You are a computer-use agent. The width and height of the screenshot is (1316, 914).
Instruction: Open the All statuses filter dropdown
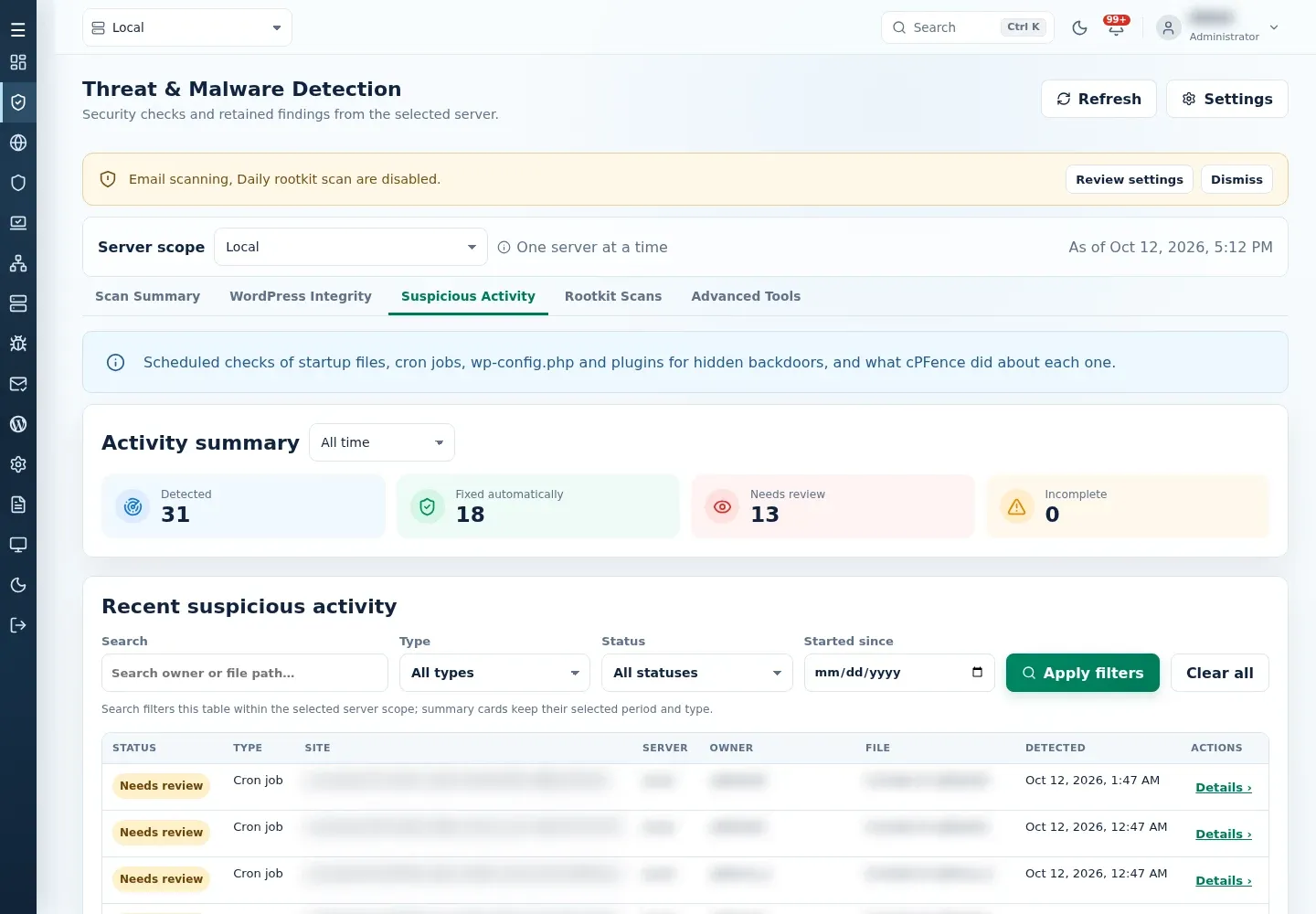(697, 673)
